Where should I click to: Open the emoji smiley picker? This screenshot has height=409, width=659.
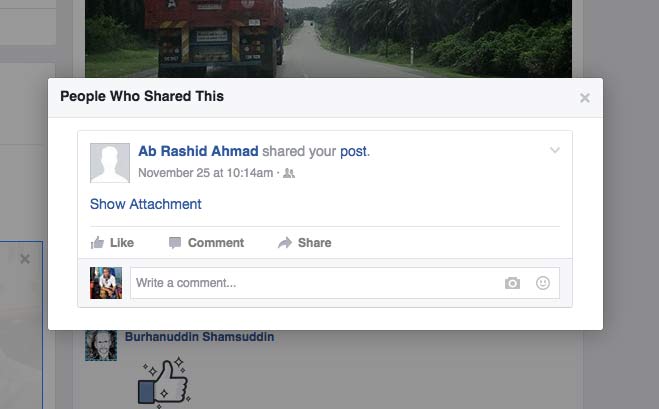(x=543, y=283)
